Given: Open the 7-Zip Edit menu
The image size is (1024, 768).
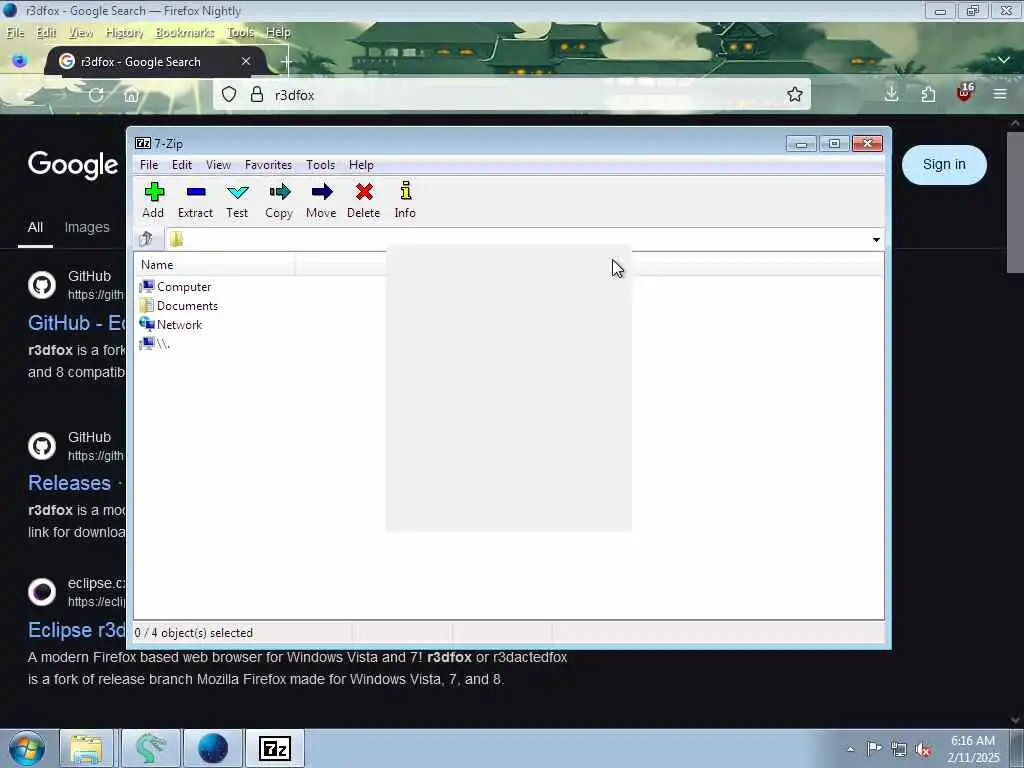Looking at the screenshot, I should tap(182, 165).
